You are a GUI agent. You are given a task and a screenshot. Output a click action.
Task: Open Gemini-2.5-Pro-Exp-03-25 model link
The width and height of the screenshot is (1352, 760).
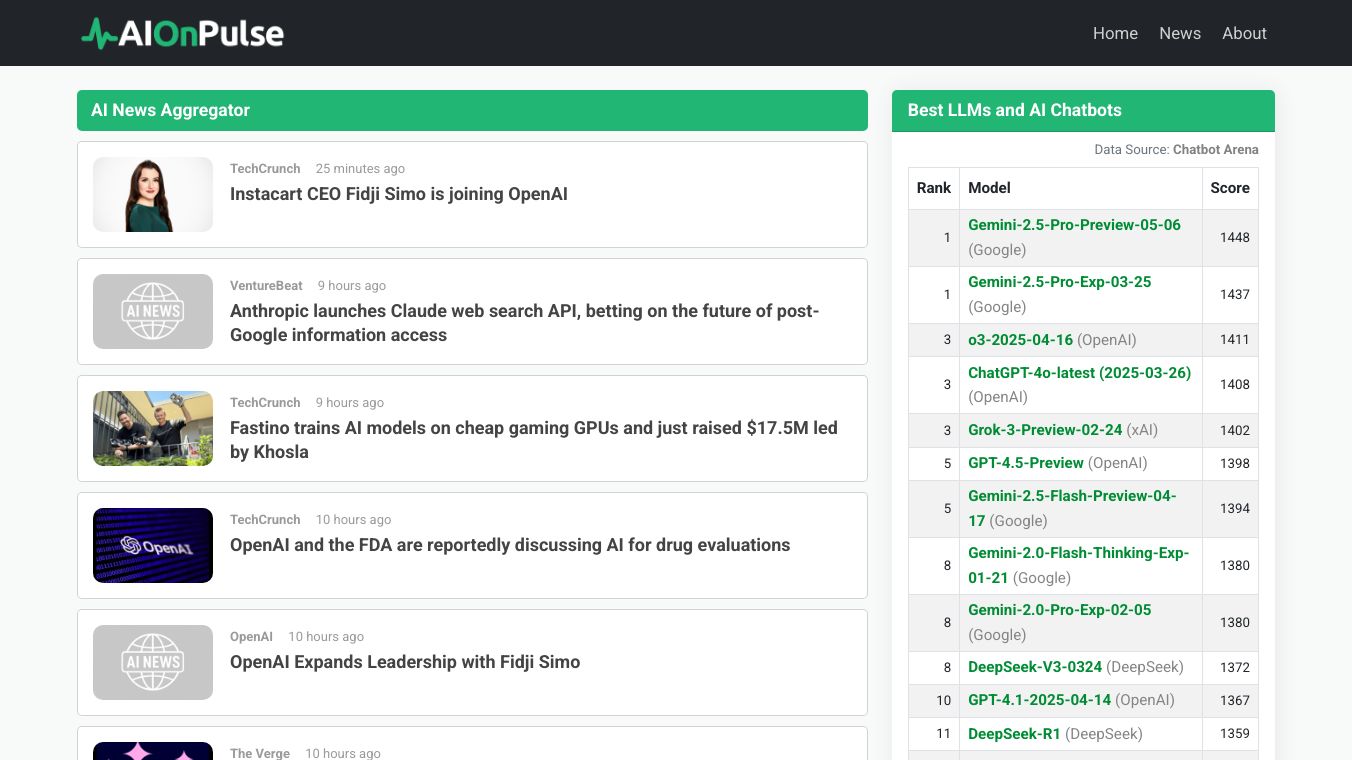(x=1059, y=282)
